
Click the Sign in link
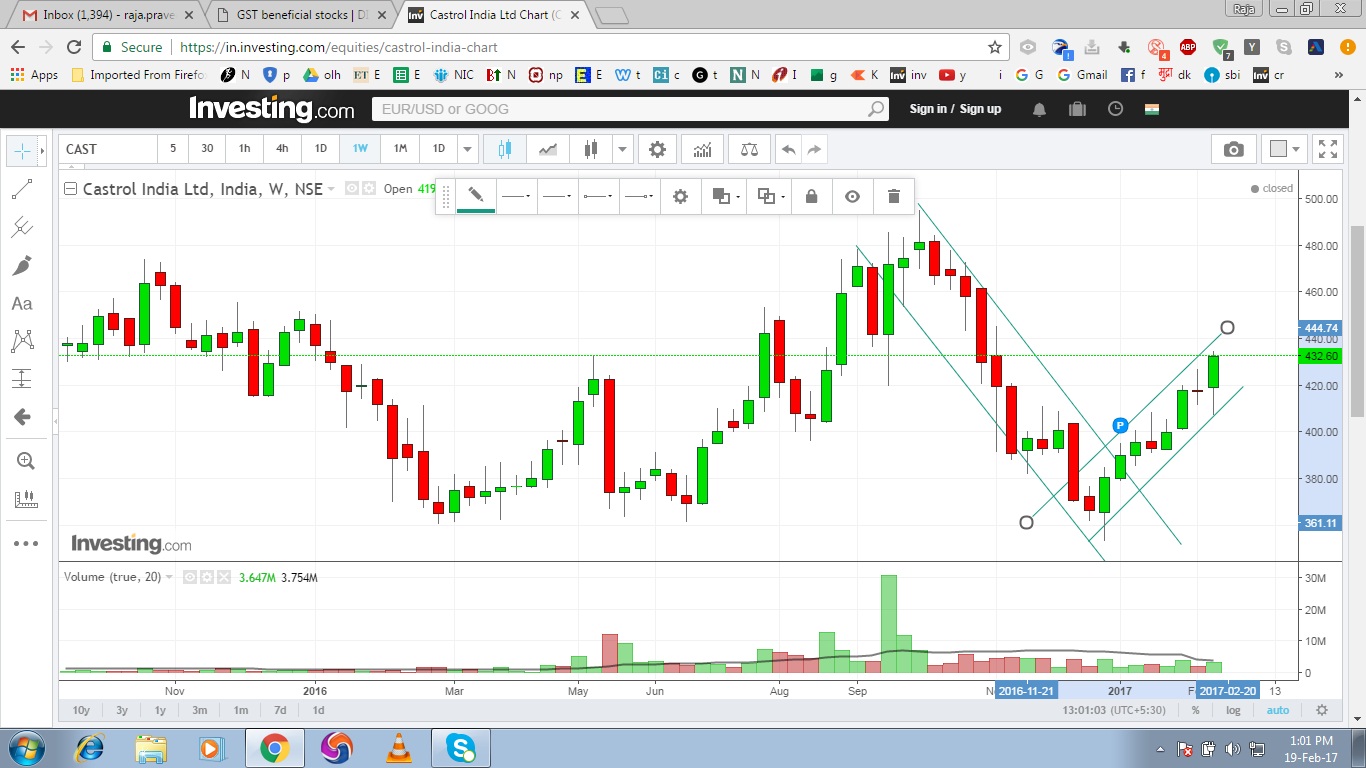tap(928, 109)
